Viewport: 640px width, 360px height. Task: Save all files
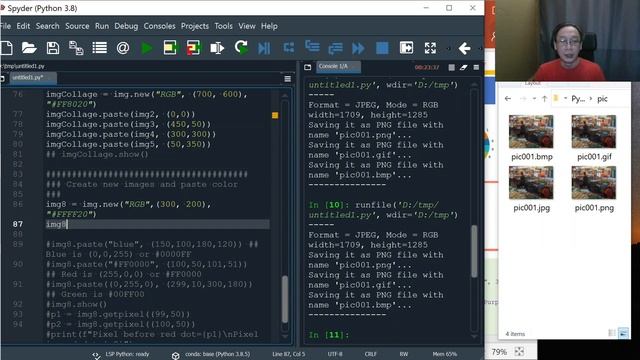point(76,48)
